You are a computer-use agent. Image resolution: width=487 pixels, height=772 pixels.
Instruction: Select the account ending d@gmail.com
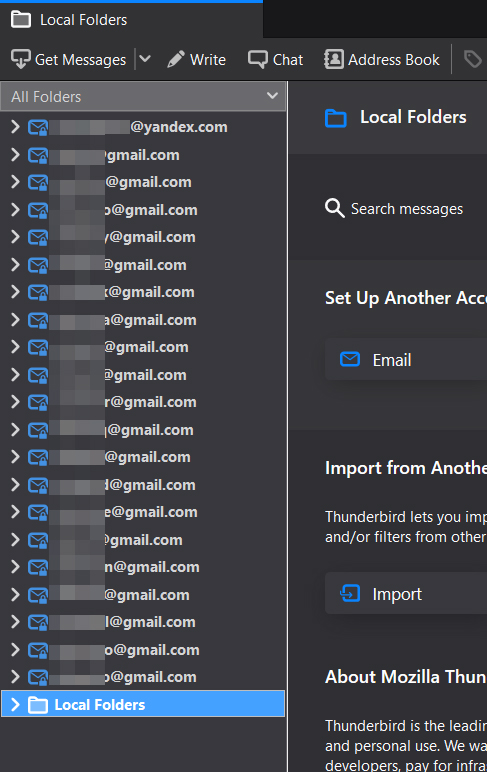coord(143,485)
